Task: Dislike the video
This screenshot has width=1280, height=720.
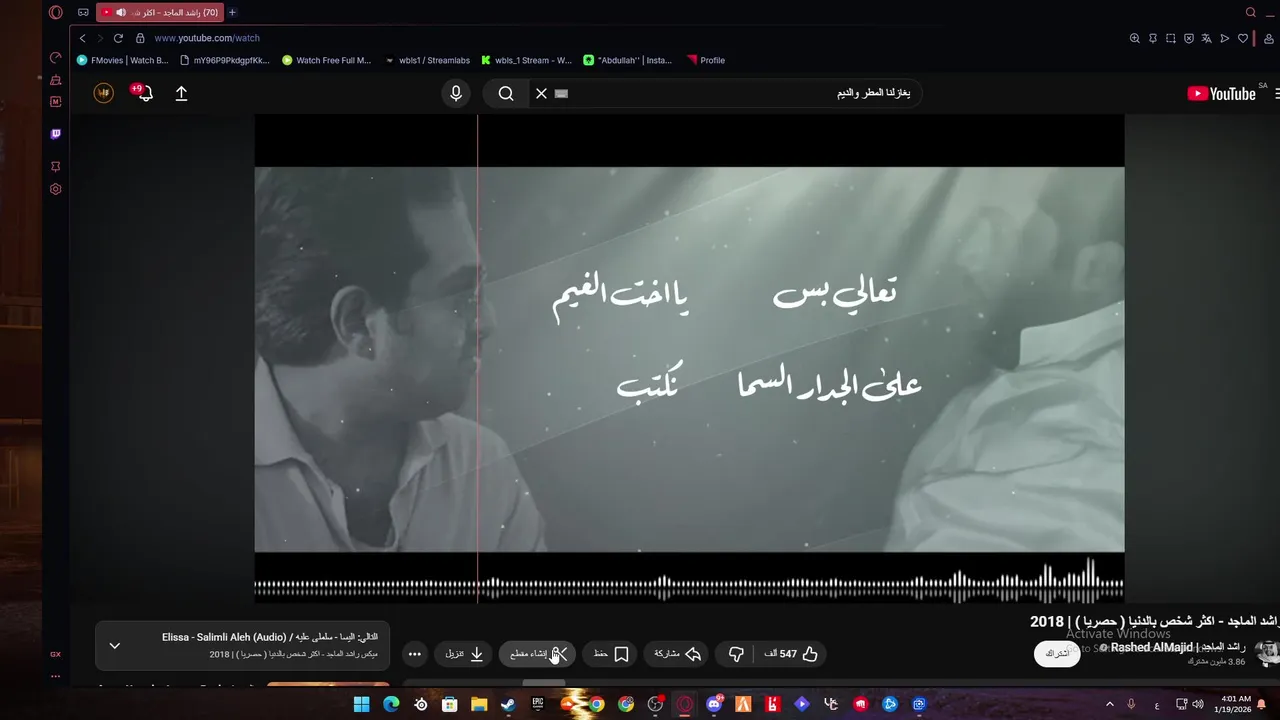Action: tap(736, 654)
